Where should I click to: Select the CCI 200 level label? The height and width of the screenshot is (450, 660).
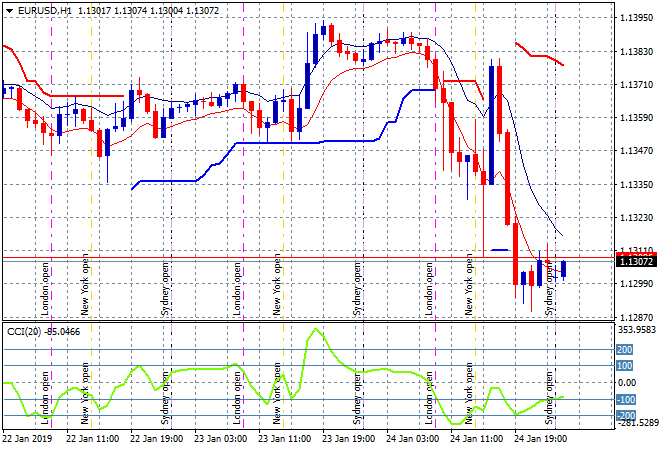[x=625, y=350]
